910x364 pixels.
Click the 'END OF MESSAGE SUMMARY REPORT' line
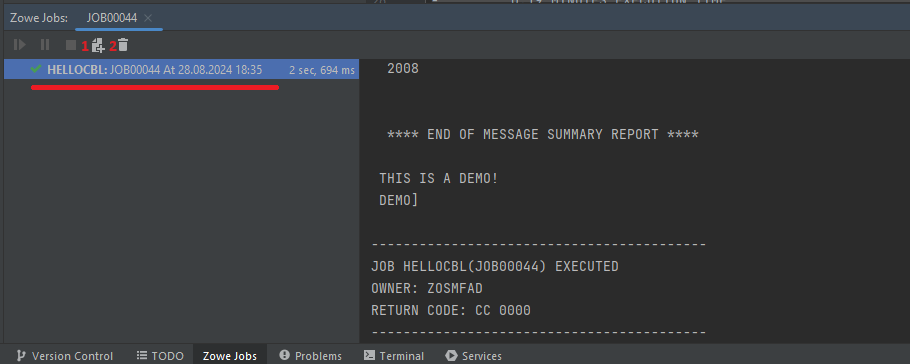point(543,135)
